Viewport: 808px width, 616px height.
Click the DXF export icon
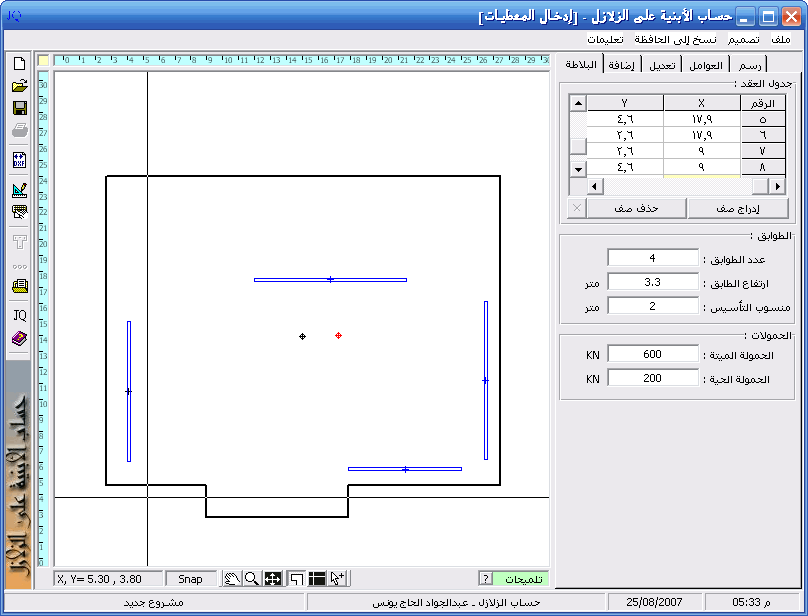[19, 160]
